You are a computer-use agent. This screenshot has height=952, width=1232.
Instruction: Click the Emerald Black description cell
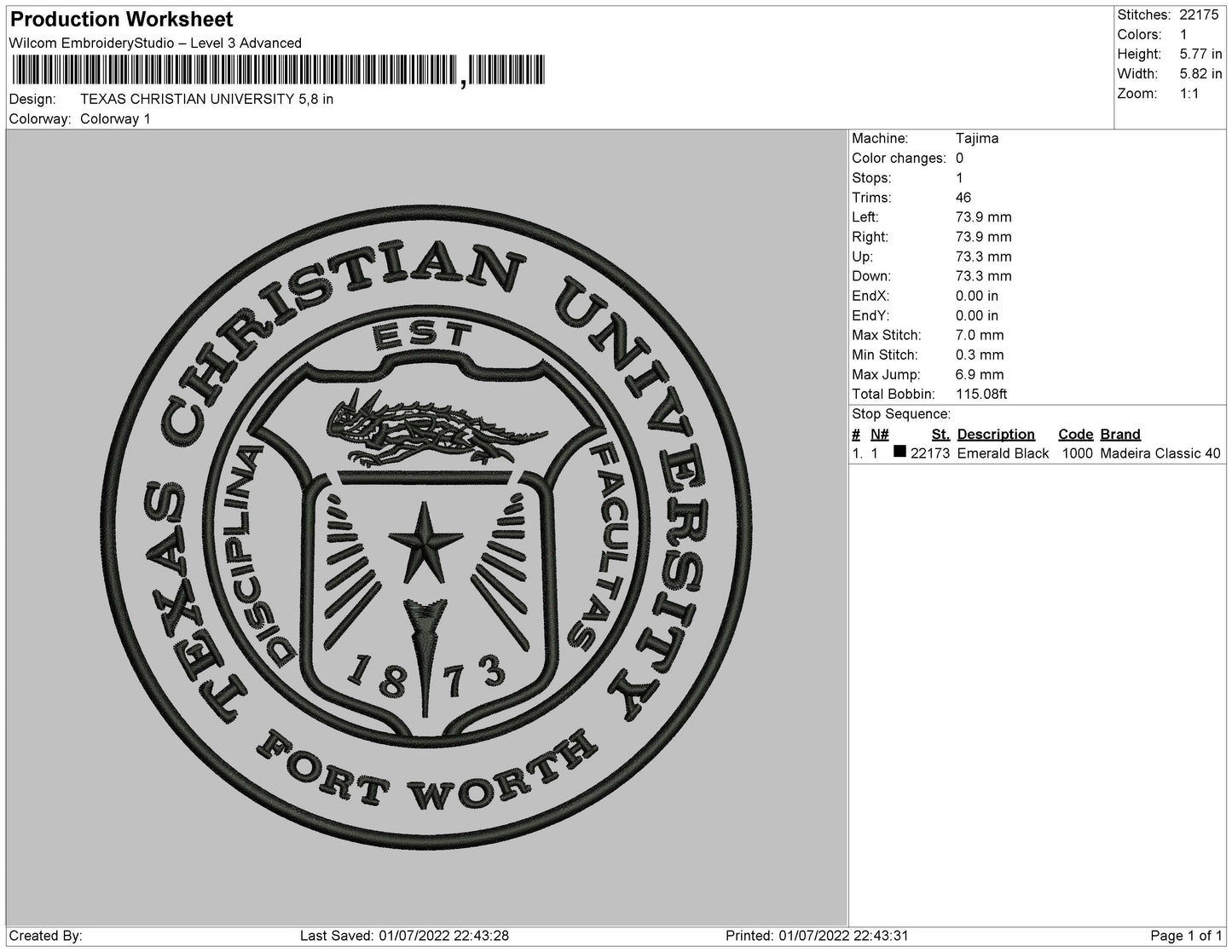(1003, 454)
